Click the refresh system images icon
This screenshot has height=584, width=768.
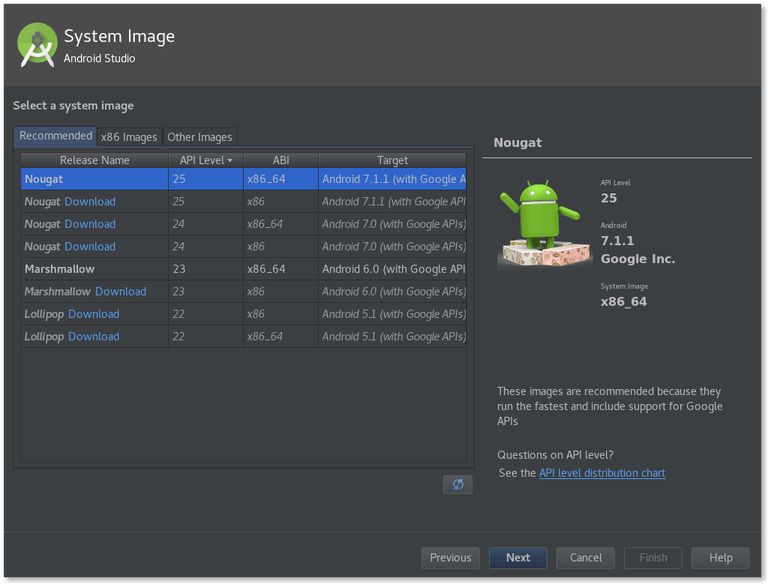[457, 484]
